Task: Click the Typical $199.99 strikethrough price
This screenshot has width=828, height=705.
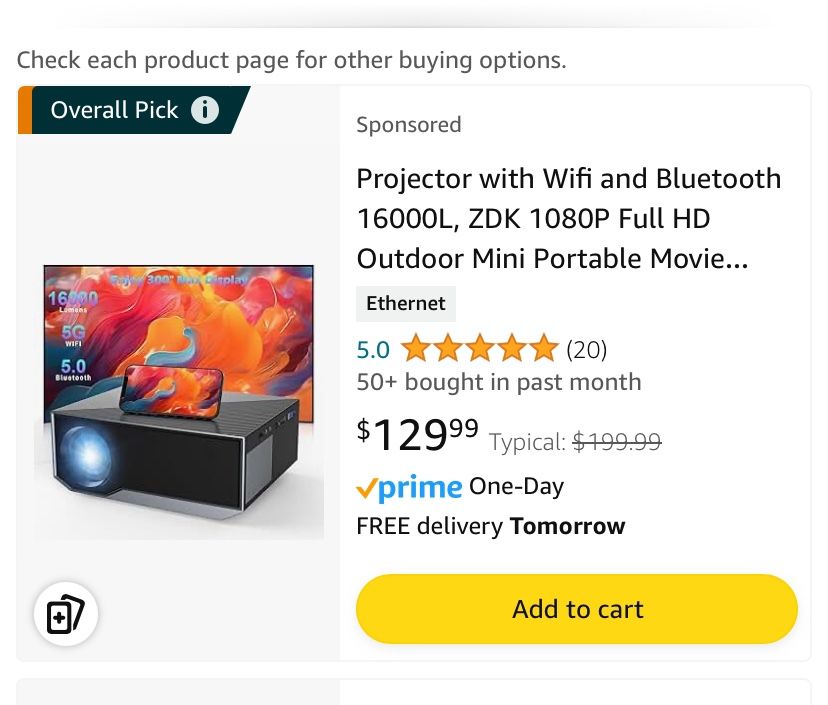Action: [575, 441]
